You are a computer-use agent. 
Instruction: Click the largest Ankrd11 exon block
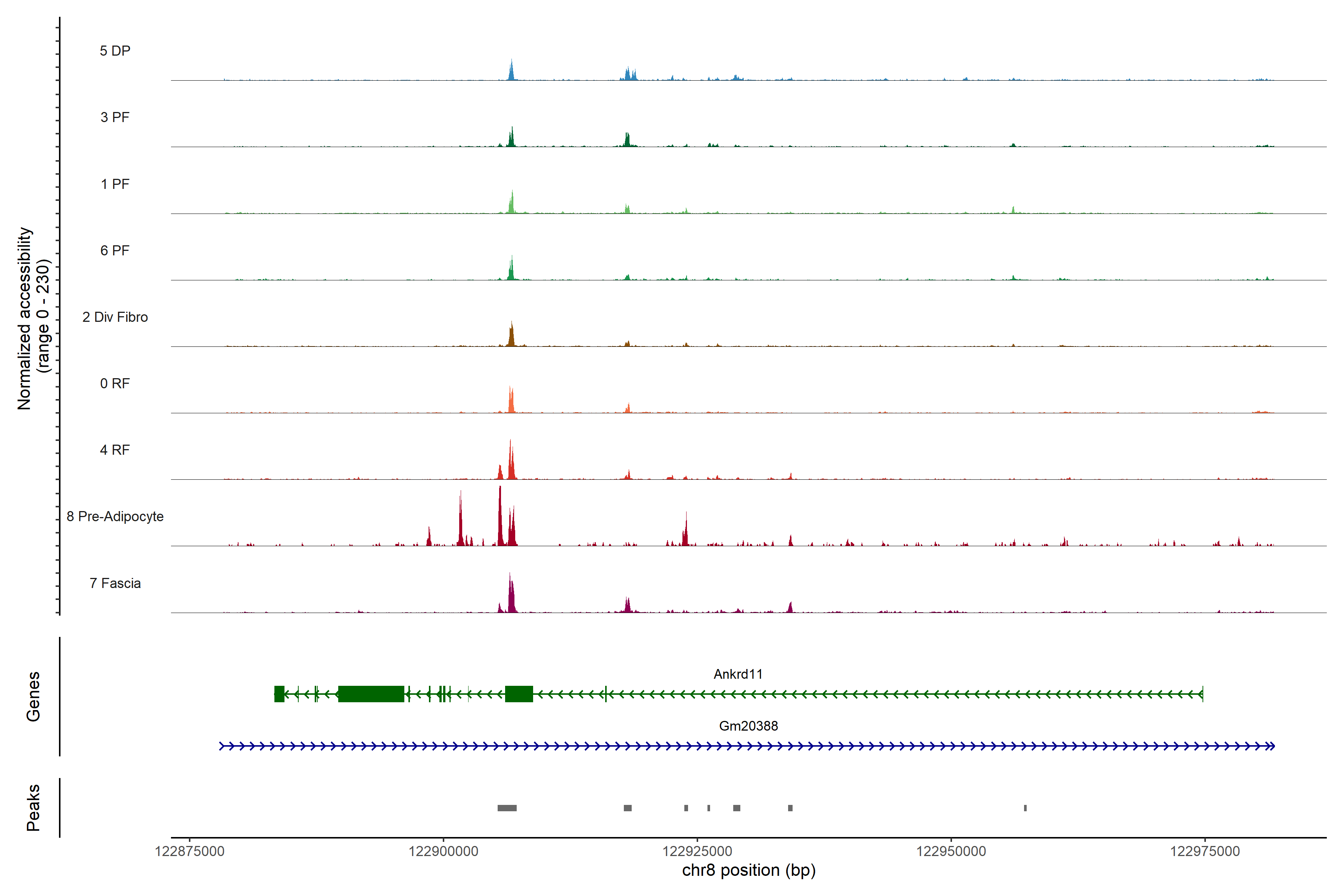pyautogui.click(x=371, y=694)
